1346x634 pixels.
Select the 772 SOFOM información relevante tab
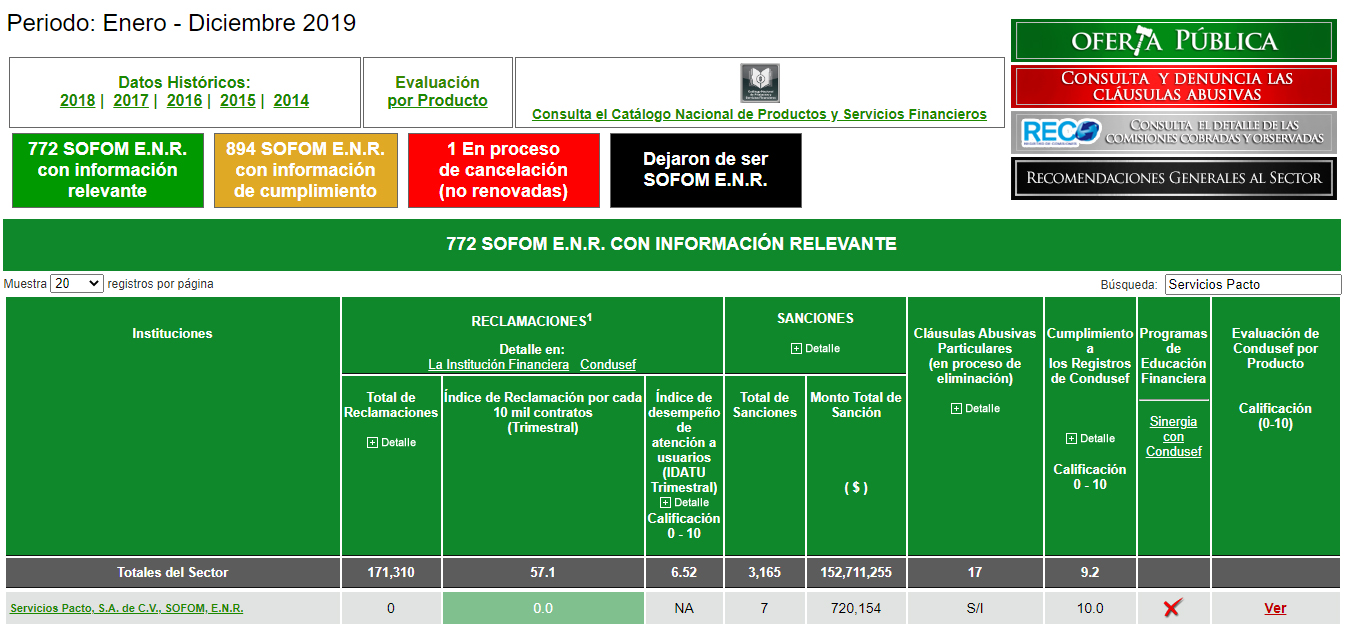(107, 170)
